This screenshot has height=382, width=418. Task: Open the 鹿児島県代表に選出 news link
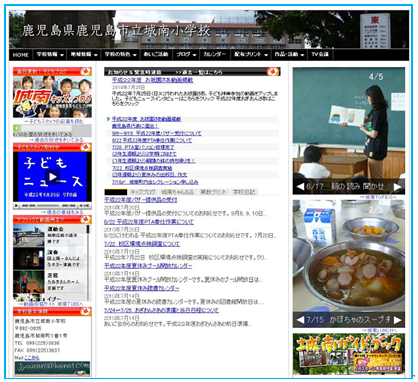pos(135,126)
